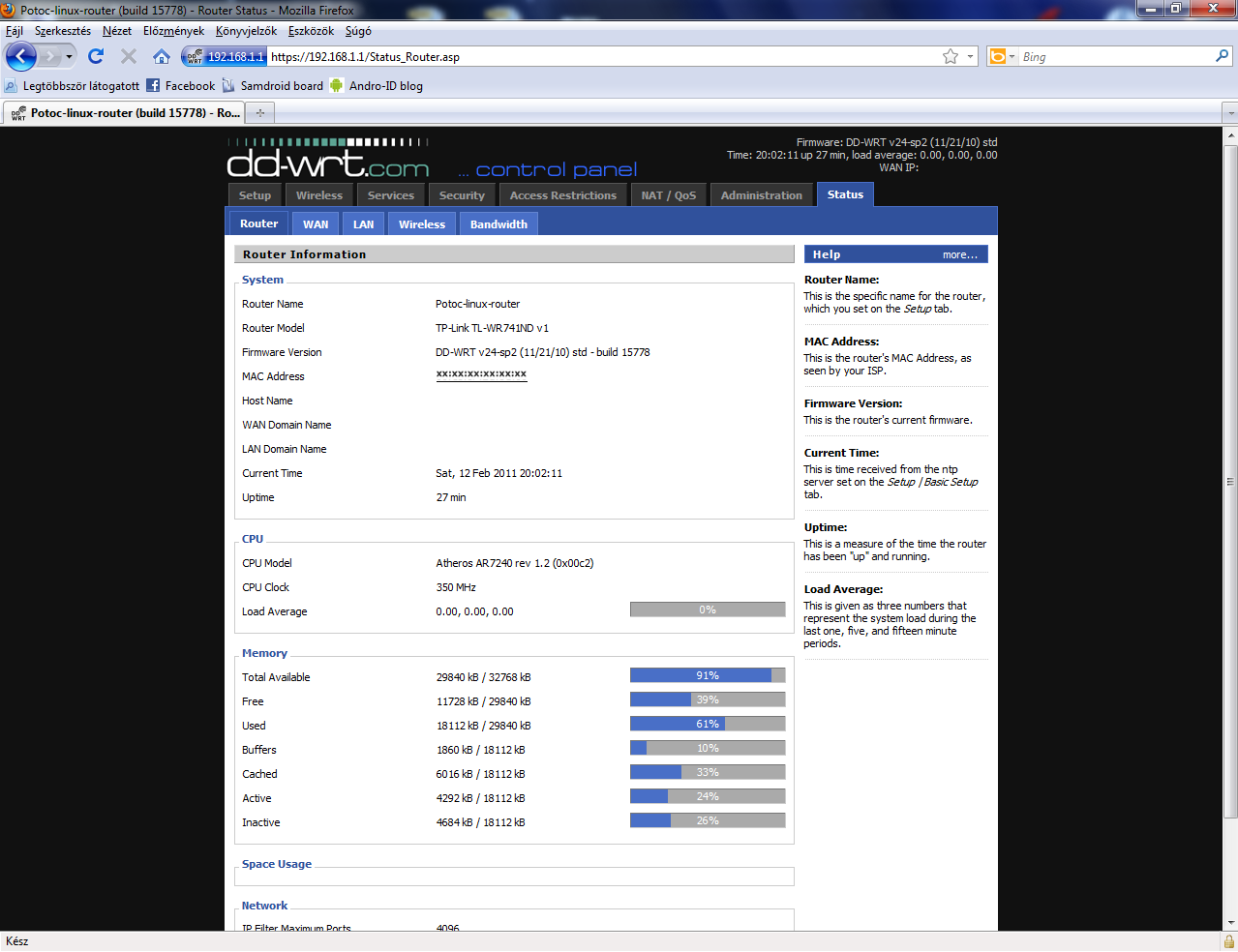Open the Könyvjelzők menu
The height and width of the screenshot is (952, 1238).
click(246, 31)
